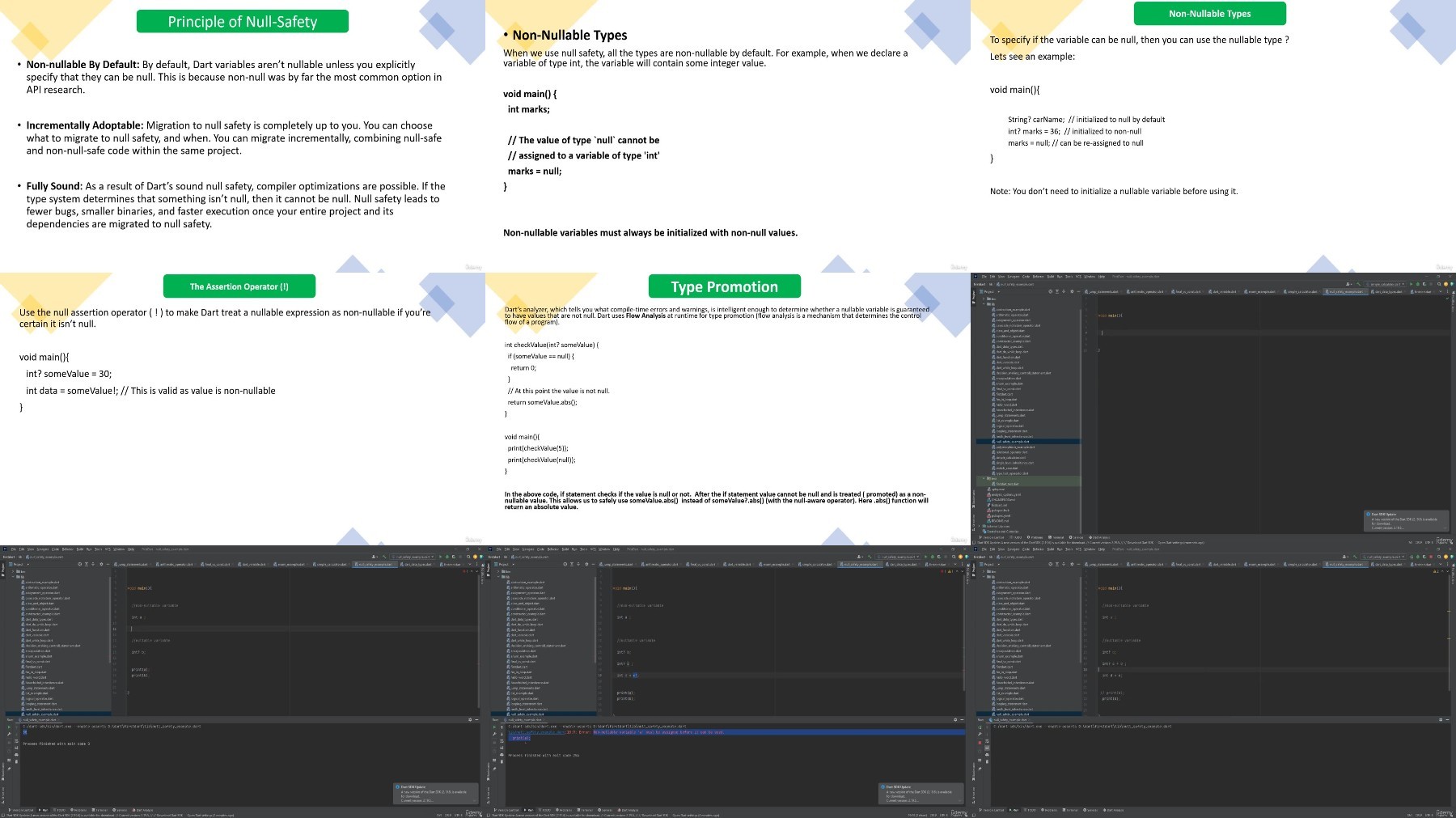The height and width of the screenshot is (818, 1456).
Task: Click the green 'Type Promotion' heading
Action: [x=725, y=286]
